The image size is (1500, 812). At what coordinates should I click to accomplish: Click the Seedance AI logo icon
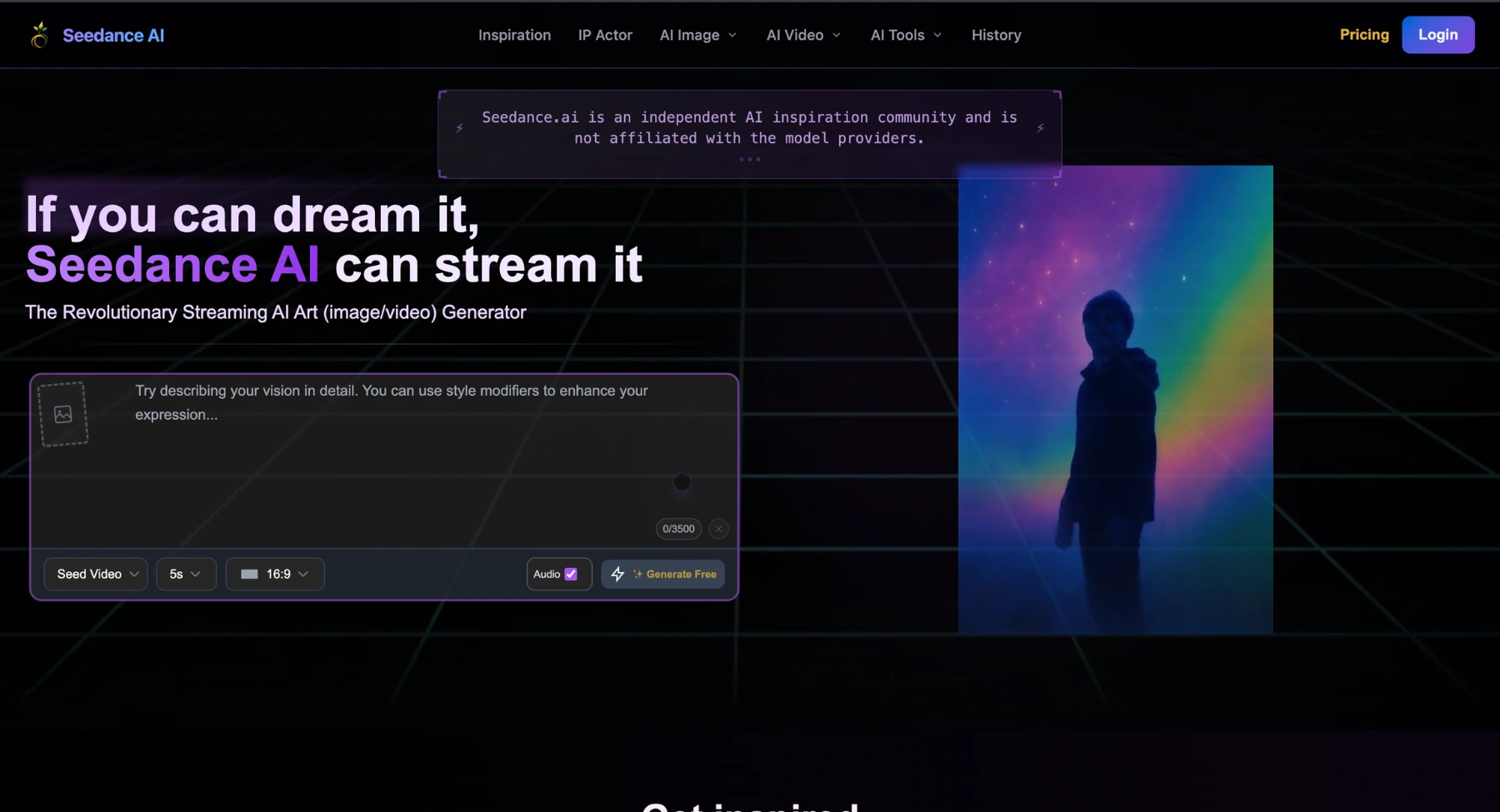pos(39,35)
